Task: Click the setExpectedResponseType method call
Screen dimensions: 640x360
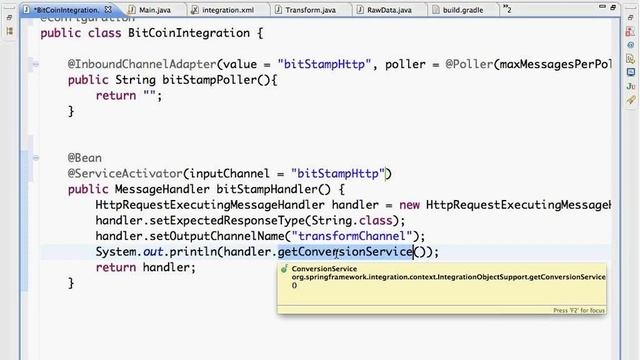Action: (x=227, y=221)
